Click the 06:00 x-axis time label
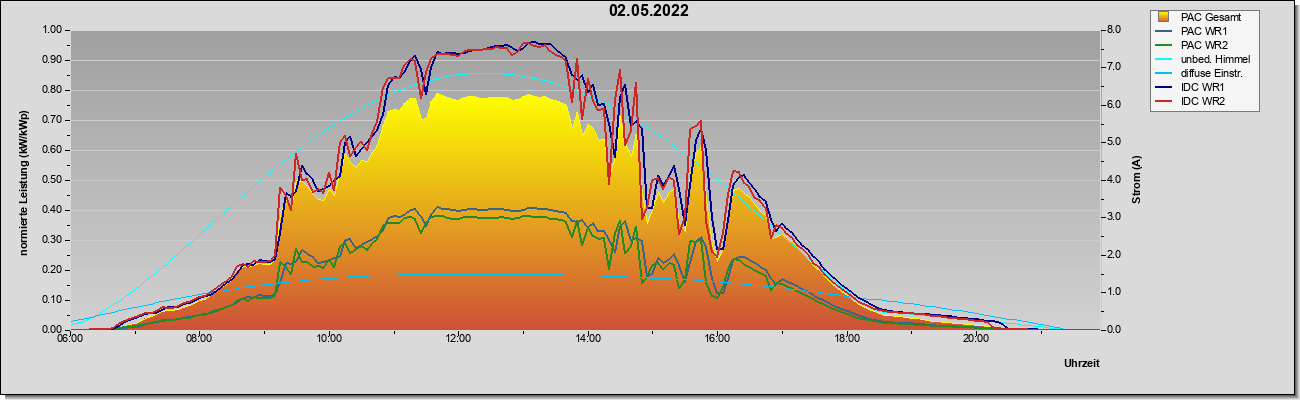Screen dimensions: 1300x400 pyautogui.click(x=70, y=340)
